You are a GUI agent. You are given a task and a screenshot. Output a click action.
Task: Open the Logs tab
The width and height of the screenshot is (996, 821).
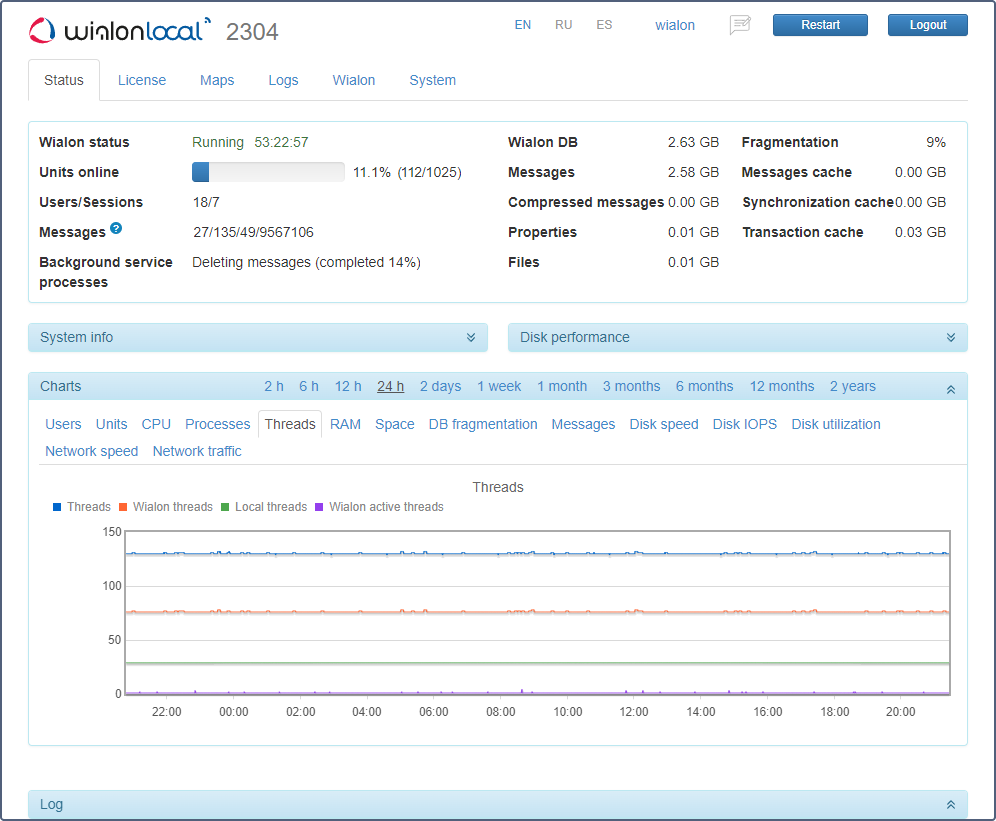[x=283, y=80]
